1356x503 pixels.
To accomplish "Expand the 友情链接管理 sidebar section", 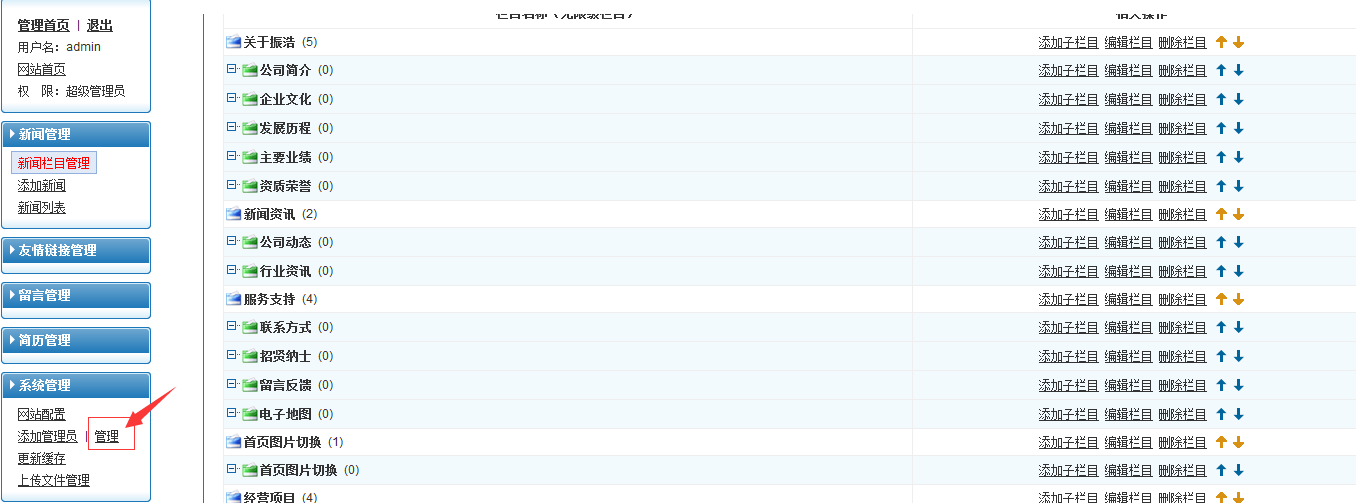I will (x=58, y=250).
